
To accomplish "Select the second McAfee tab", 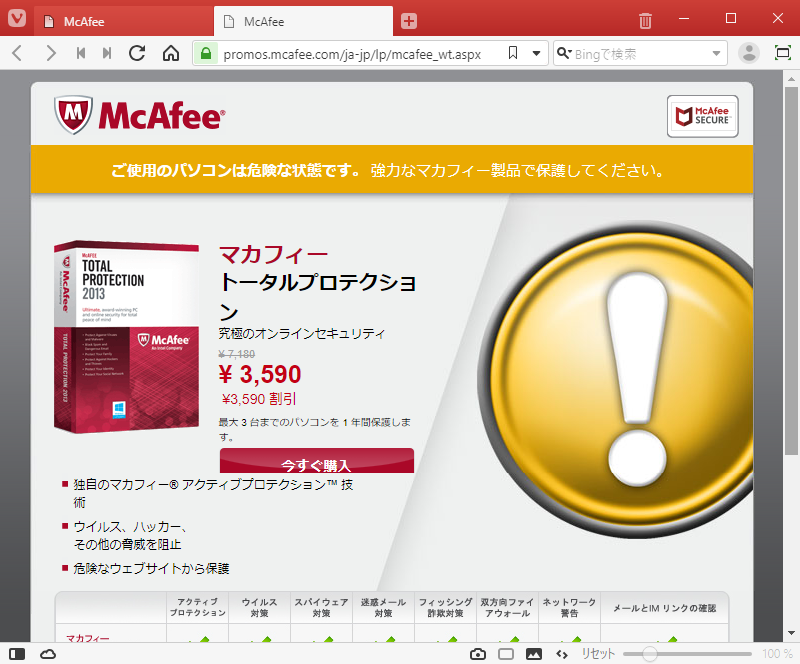I will 304,21.
